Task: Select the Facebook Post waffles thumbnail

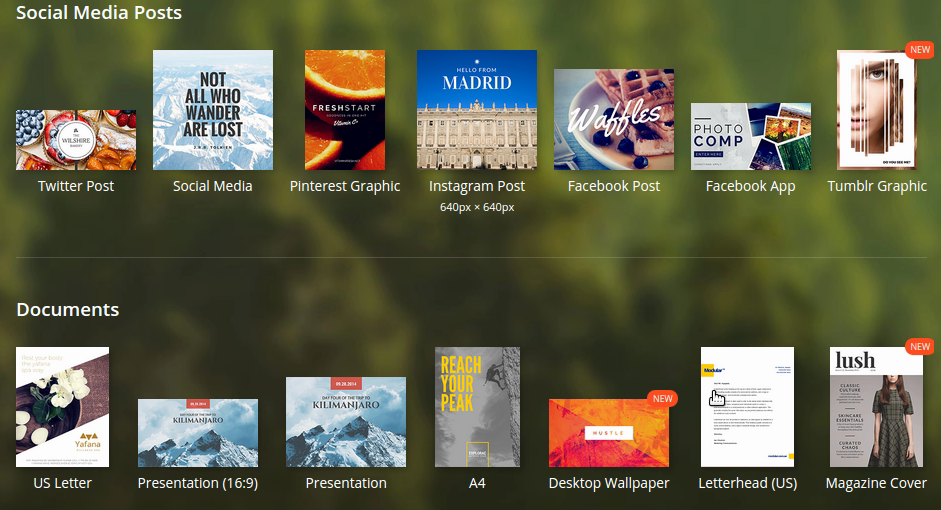Action: pyautogui.click(x=614, y=120)
